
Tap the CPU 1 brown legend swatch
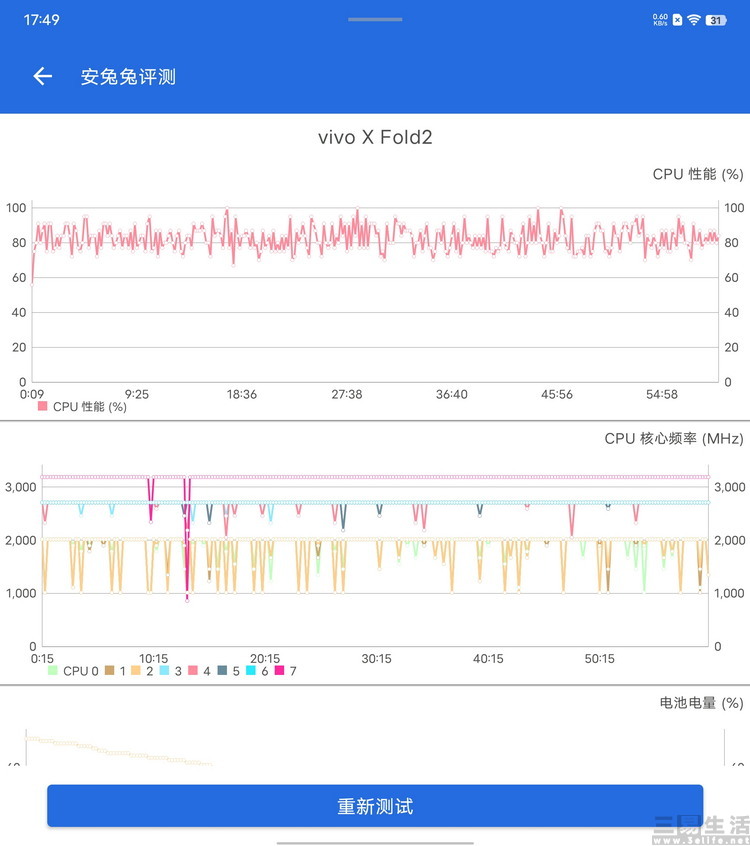point(109,670)
